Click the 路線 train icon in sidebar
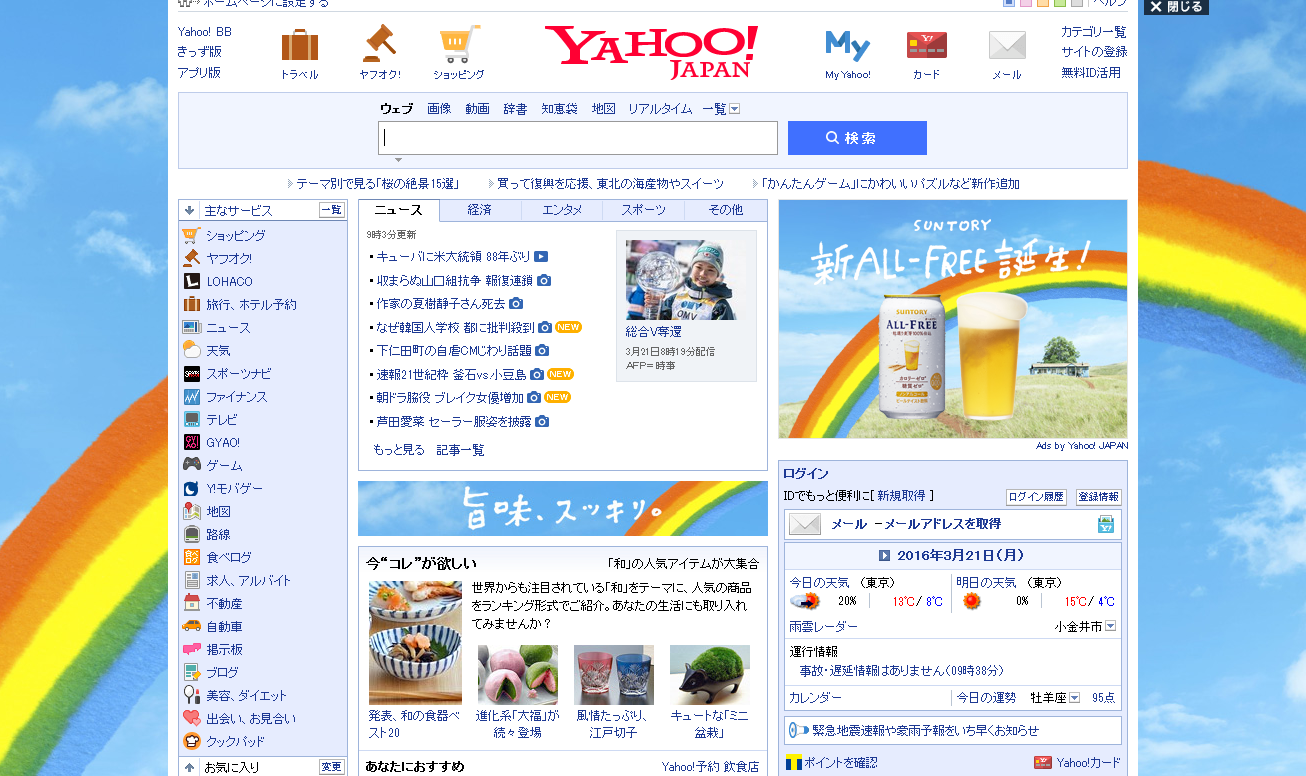The height and width of the screenshot is (776, 1306). point(191,534)
